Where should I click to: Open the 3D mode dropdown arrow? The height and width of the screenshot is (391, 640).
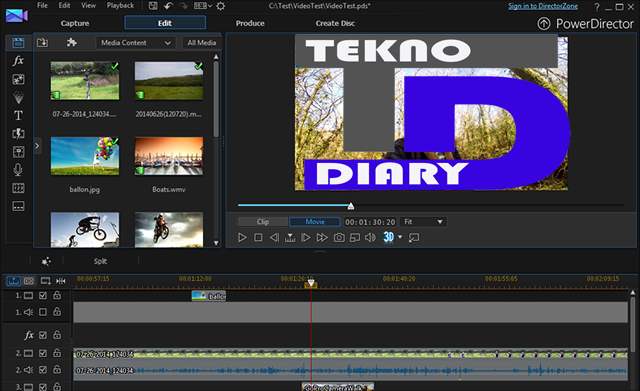pos(400,237)
